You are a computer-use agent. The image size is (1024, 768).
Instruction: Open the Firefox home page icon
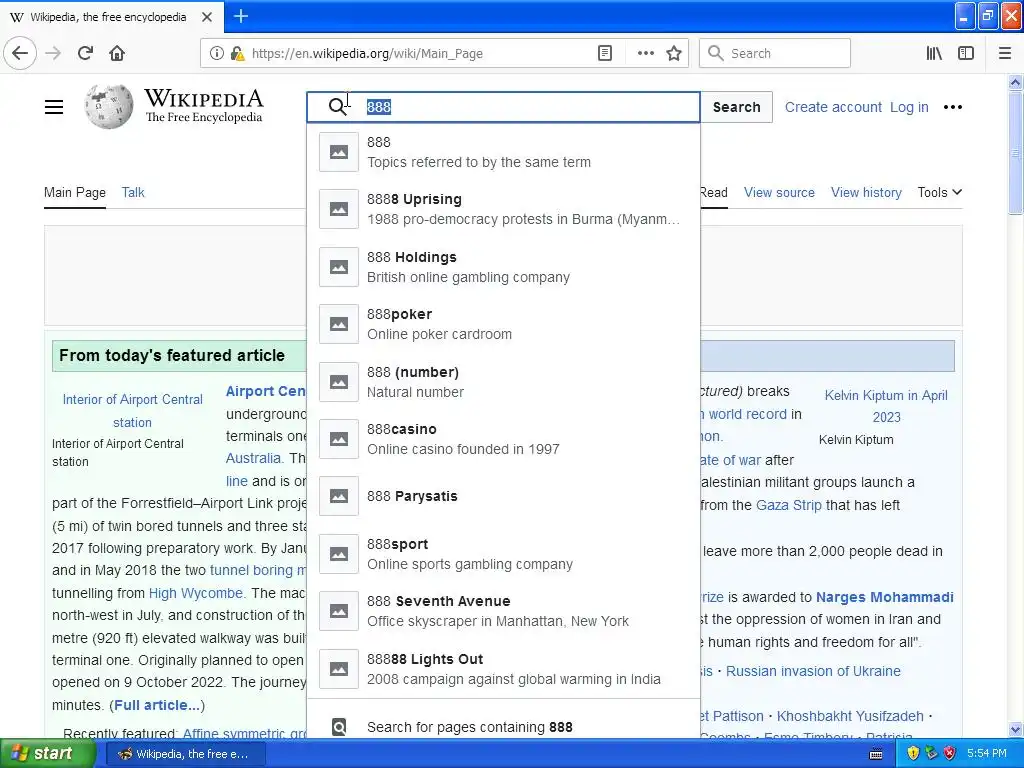pyautogui.click(x=117, y=54)
